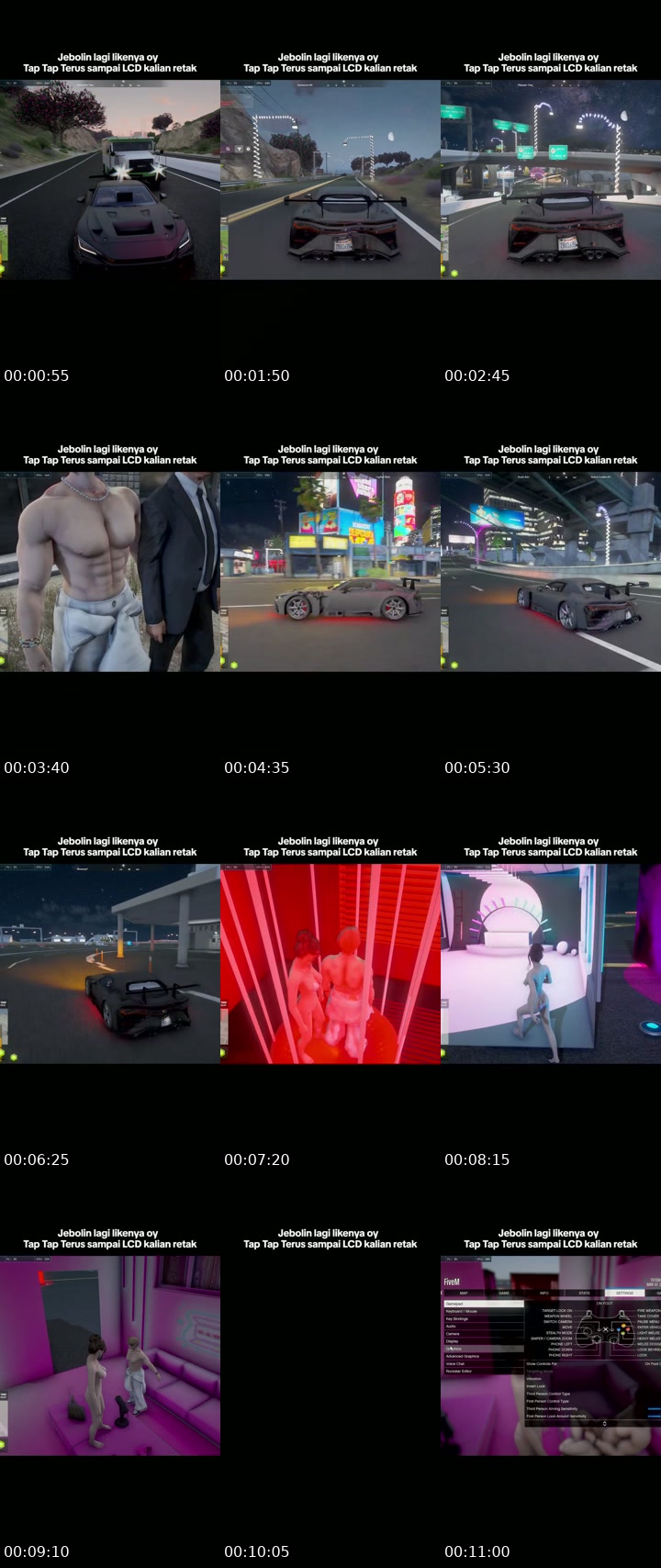The image size is (661, 1568).
Task: Open the INFO tab
Action: [x=544, y=1294]
